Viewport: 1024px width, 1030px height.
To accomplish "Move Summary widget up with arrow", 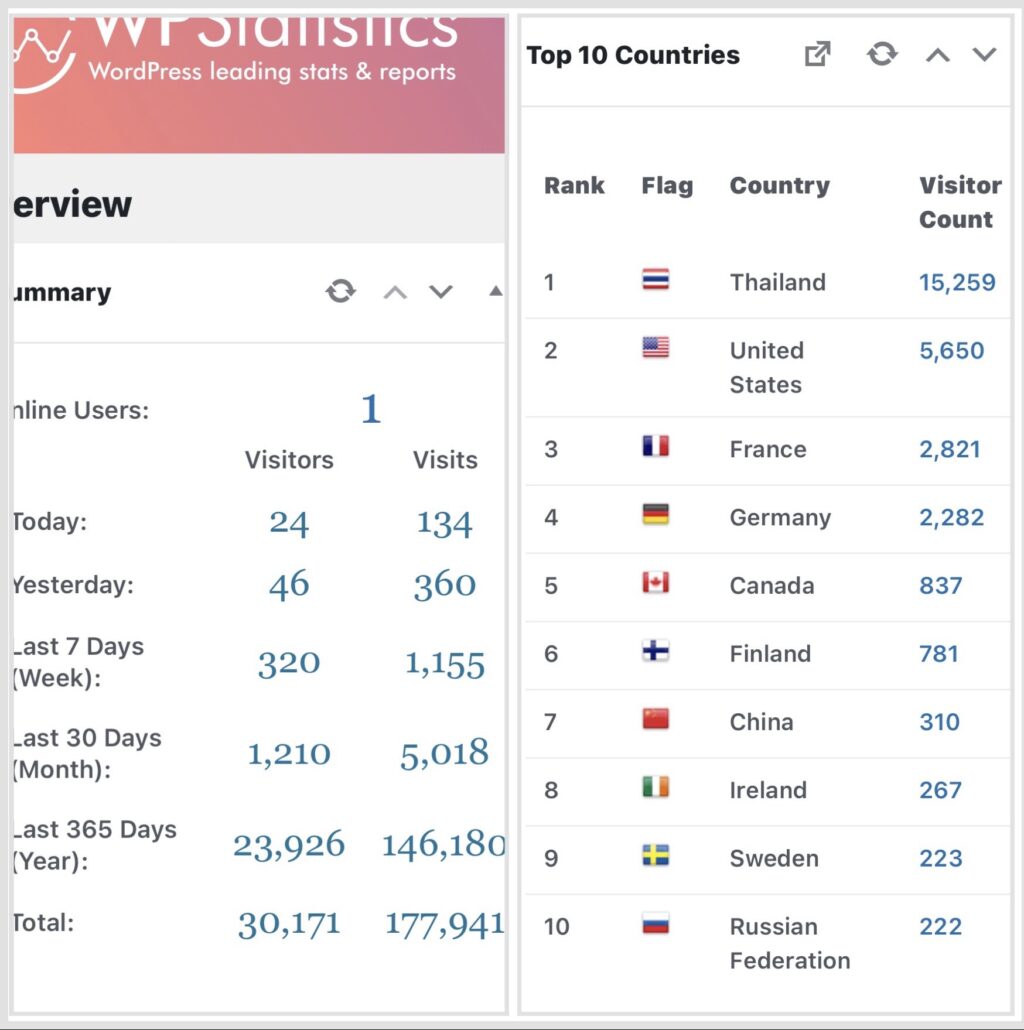I will tap(395, 292).
